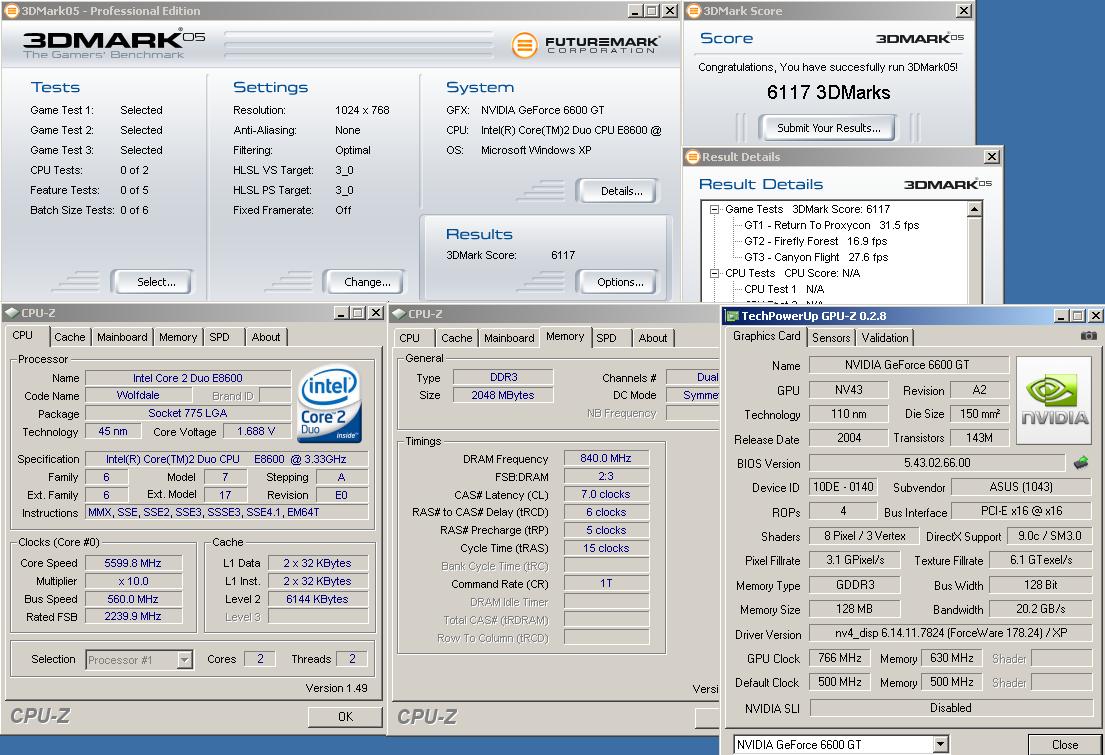Open Cache tab in the second CPU-Z window
Image resolution: width=1105 pixels, height=755 pixels.
pyautogui.click(x=457, y=338)
